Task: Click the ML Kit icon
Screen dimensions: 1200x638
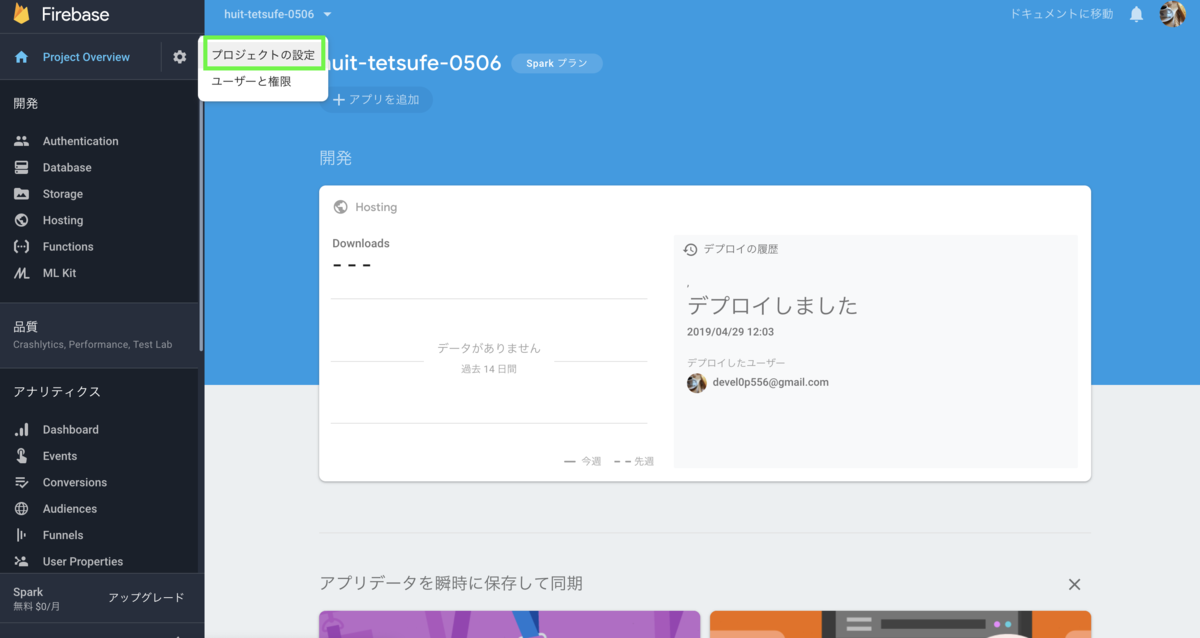Action: [21, 273]
